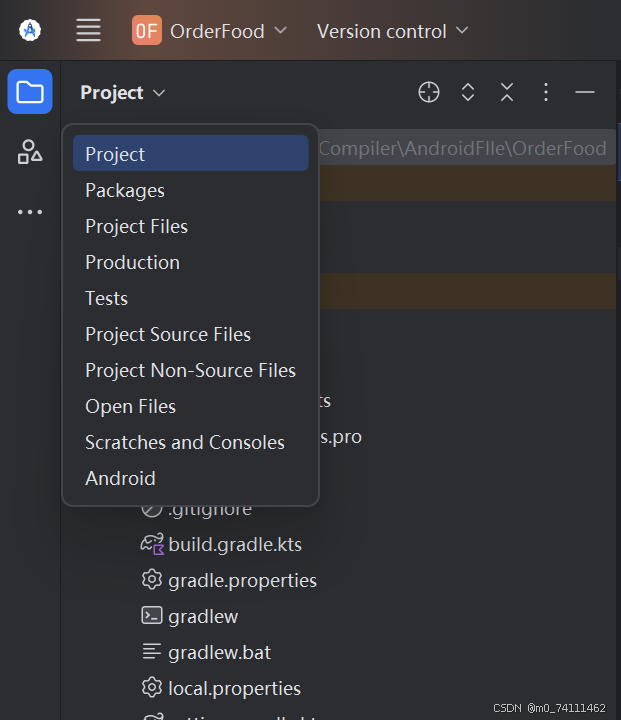Click the local.properties gear icon

pos(152,688)
